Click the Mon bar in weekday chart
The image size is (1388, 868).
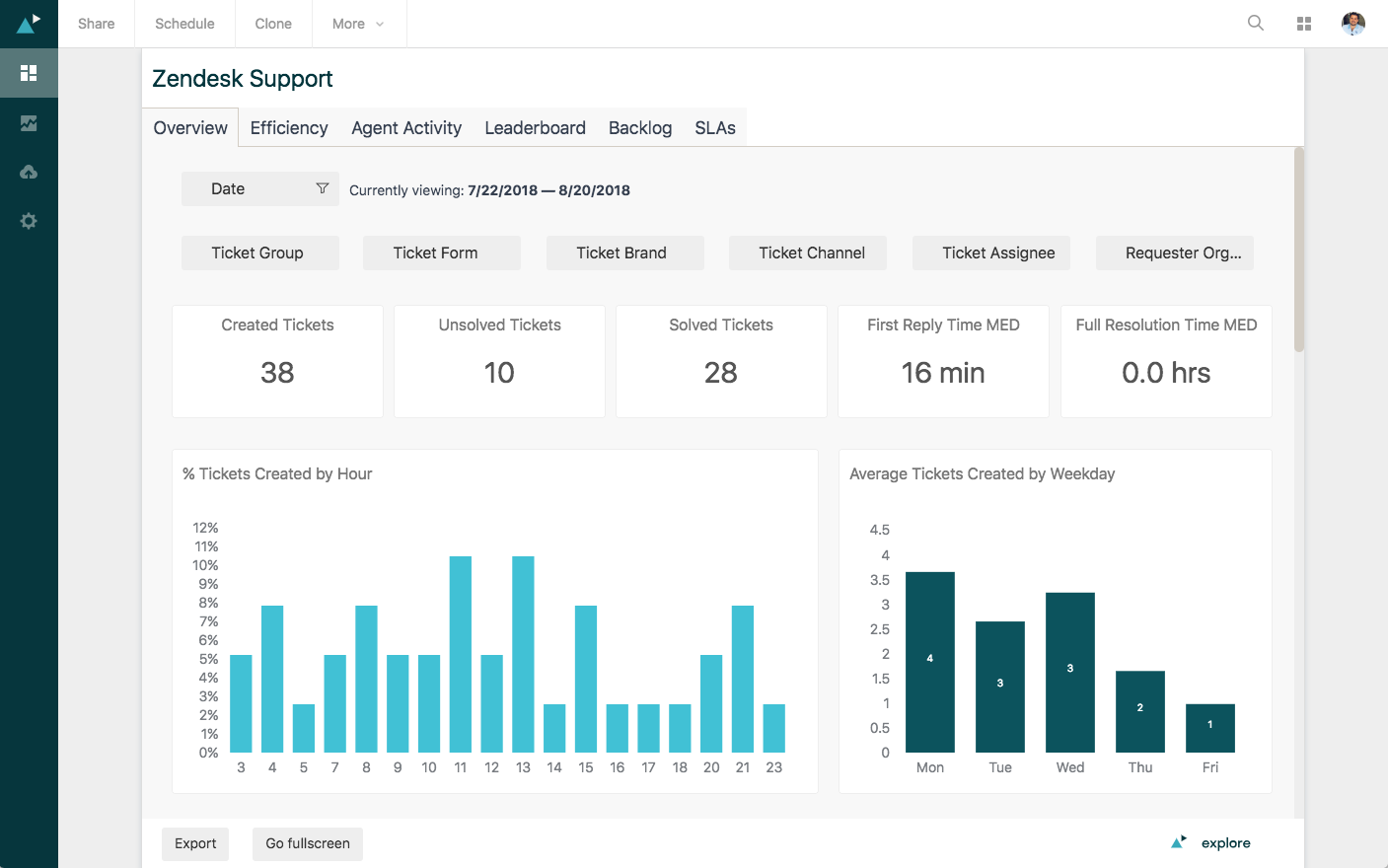click(930, 662)
